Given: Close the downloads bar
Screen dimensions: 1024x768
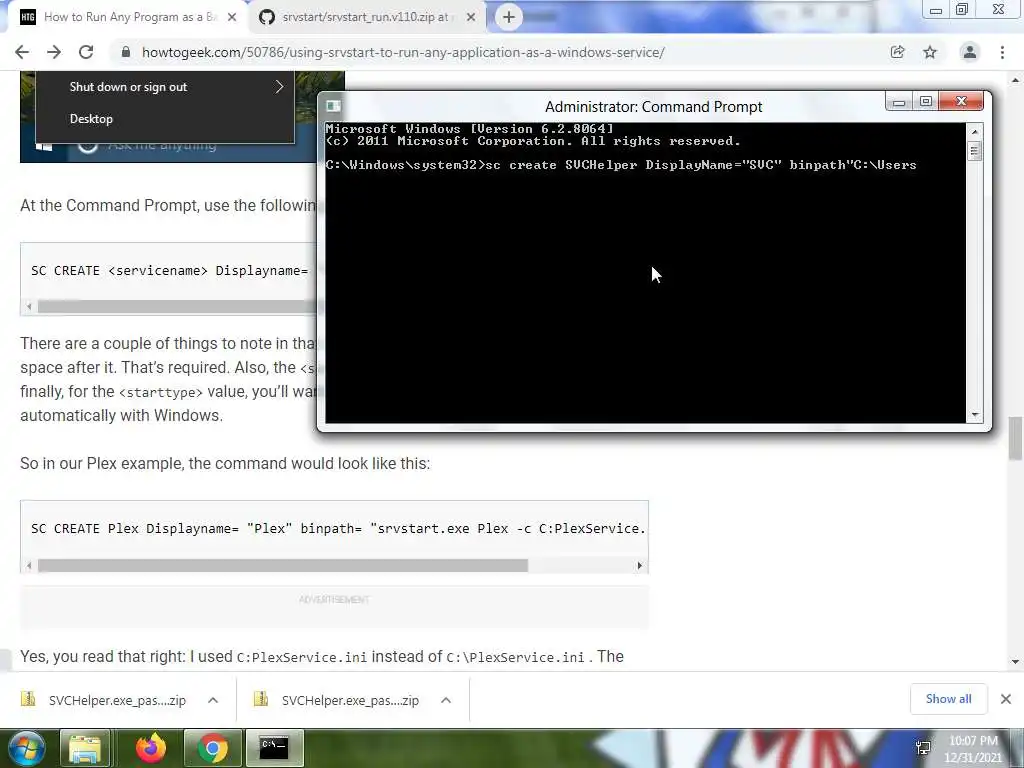Looking at the screenshot, I should click(x=1006, y=699).
